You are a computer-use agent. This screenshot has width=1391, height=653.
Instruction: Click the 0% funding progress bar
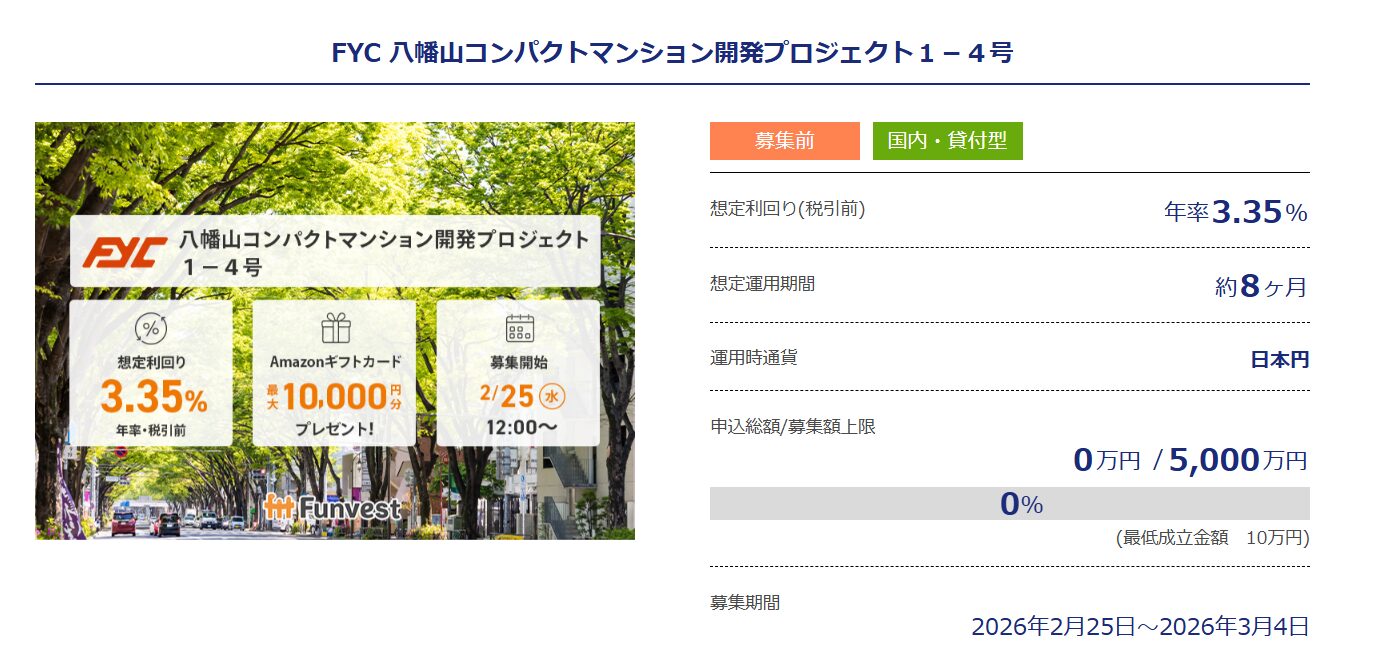1009,504
